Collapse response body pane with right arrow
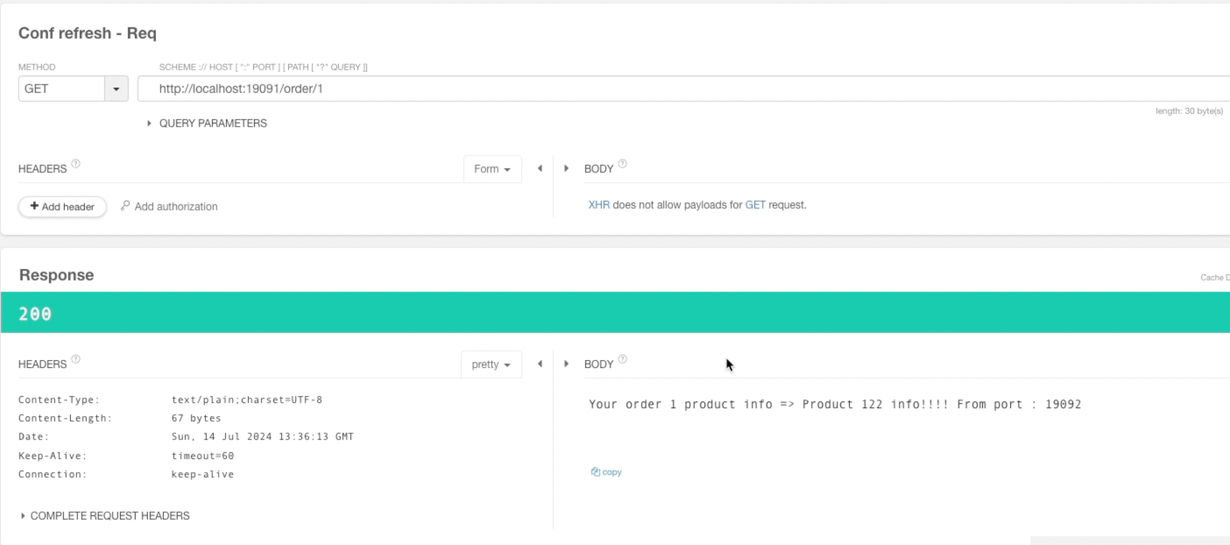This screenshot has width=1230, height=545. pyautogui.click(x=566, y=363)
